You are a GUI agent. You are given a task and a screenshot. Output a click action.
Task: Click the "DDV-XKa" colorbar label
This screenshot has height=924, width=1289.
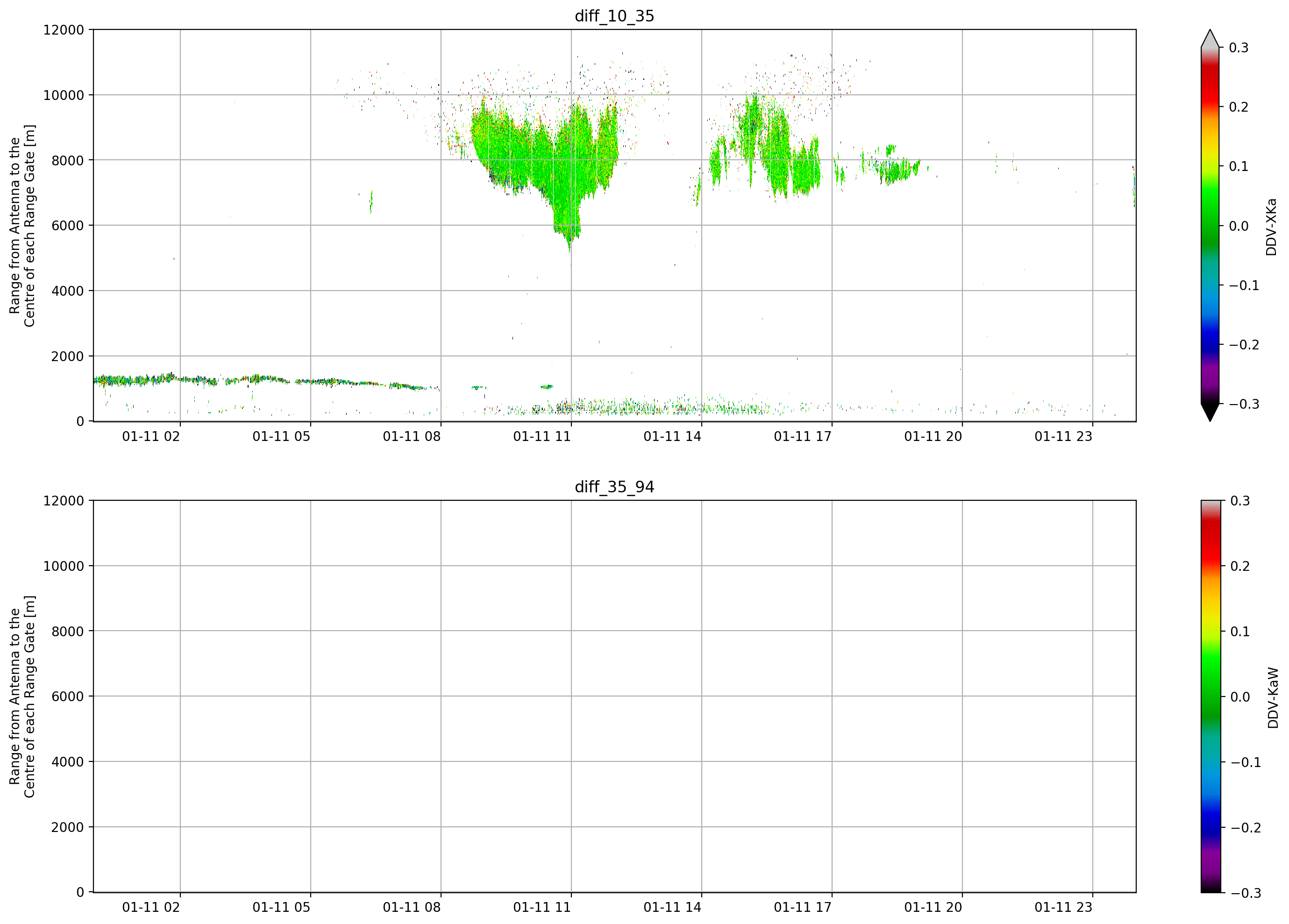pos(1271,227)
